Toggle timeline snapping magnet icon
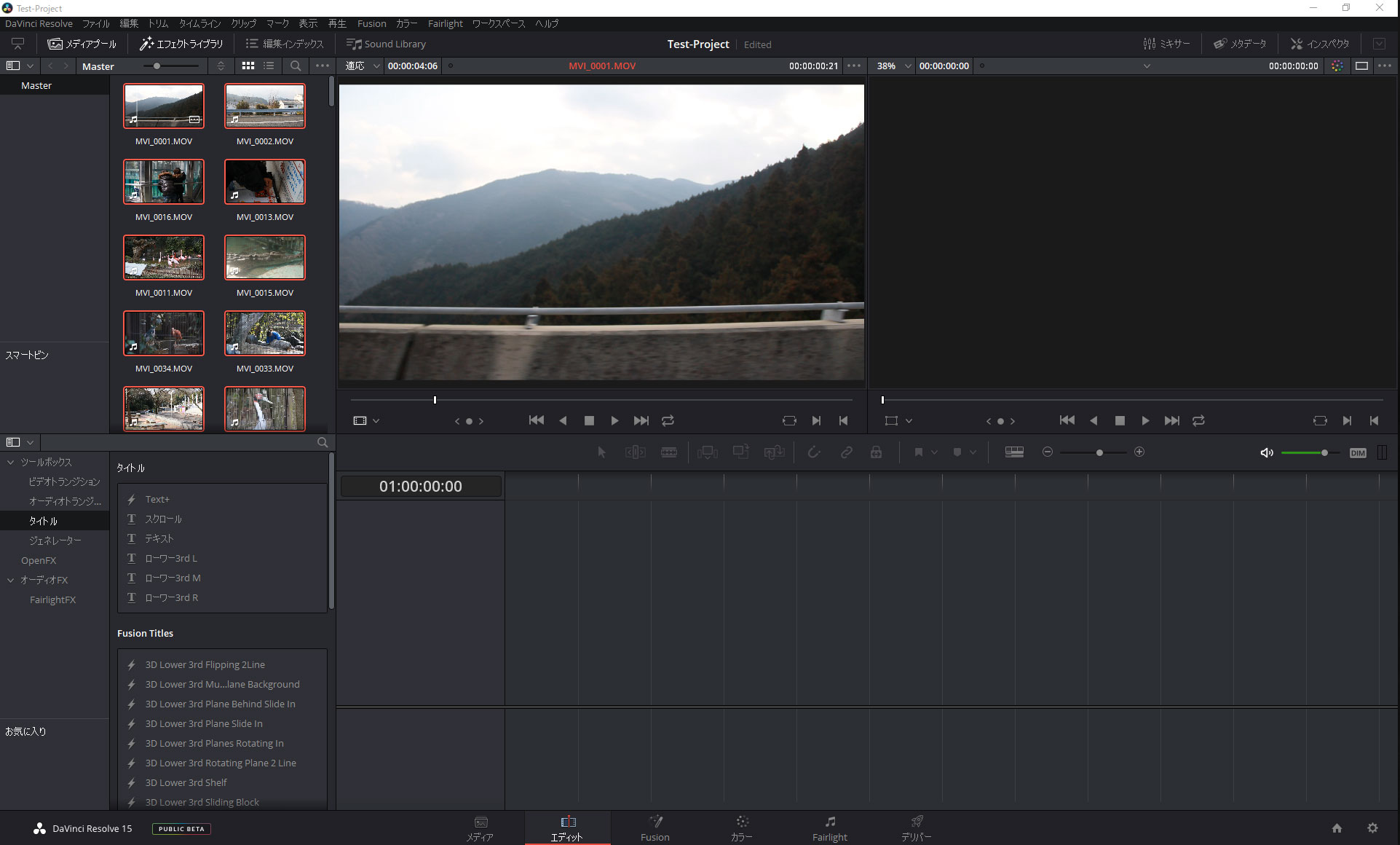Screen dimensions: 1400x845 pyautogui.click(x=814, y=452)
